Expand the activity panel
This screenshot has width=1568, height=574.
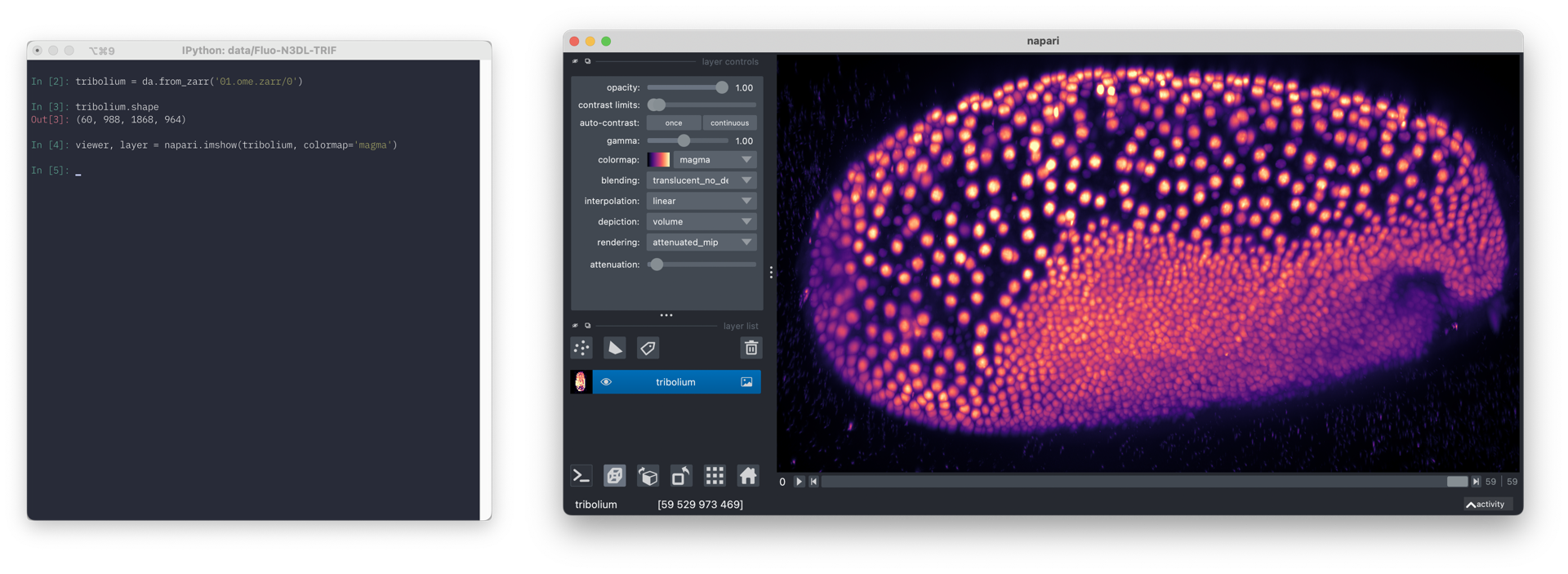[x=1486, y=505]
